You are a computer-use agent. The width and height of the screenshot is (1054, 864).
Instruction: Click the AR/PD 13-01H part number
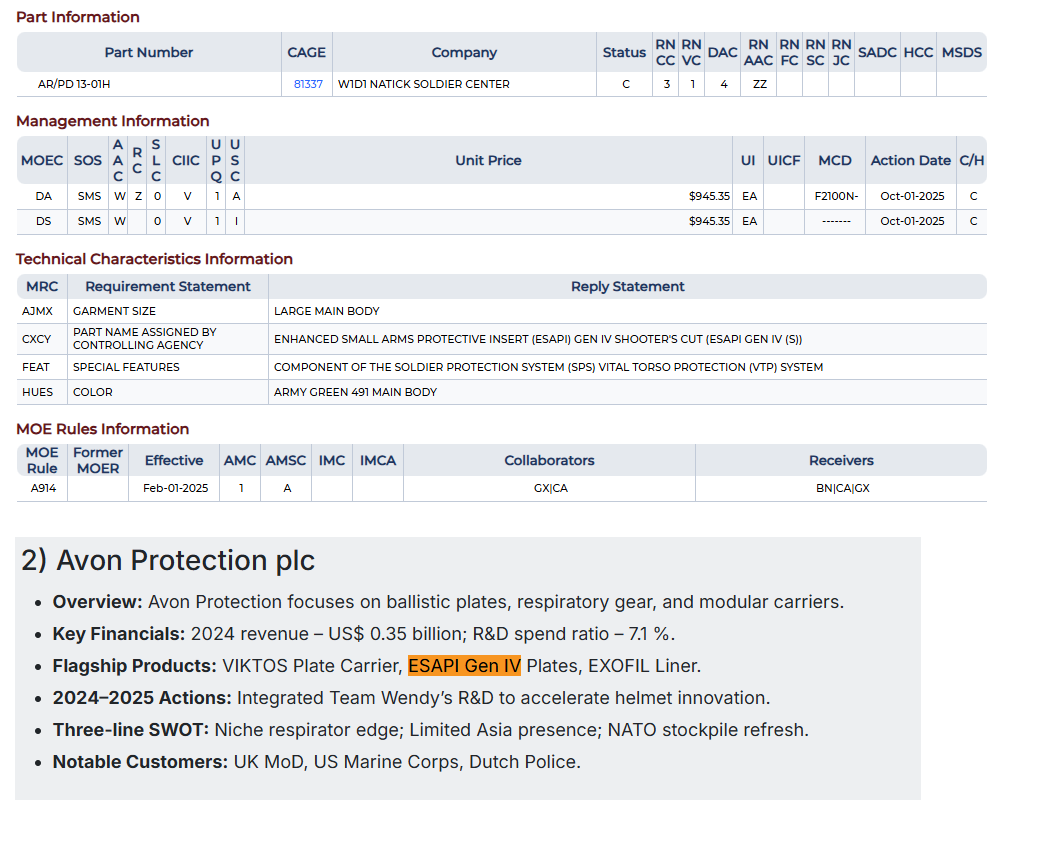tap(74, 84)
